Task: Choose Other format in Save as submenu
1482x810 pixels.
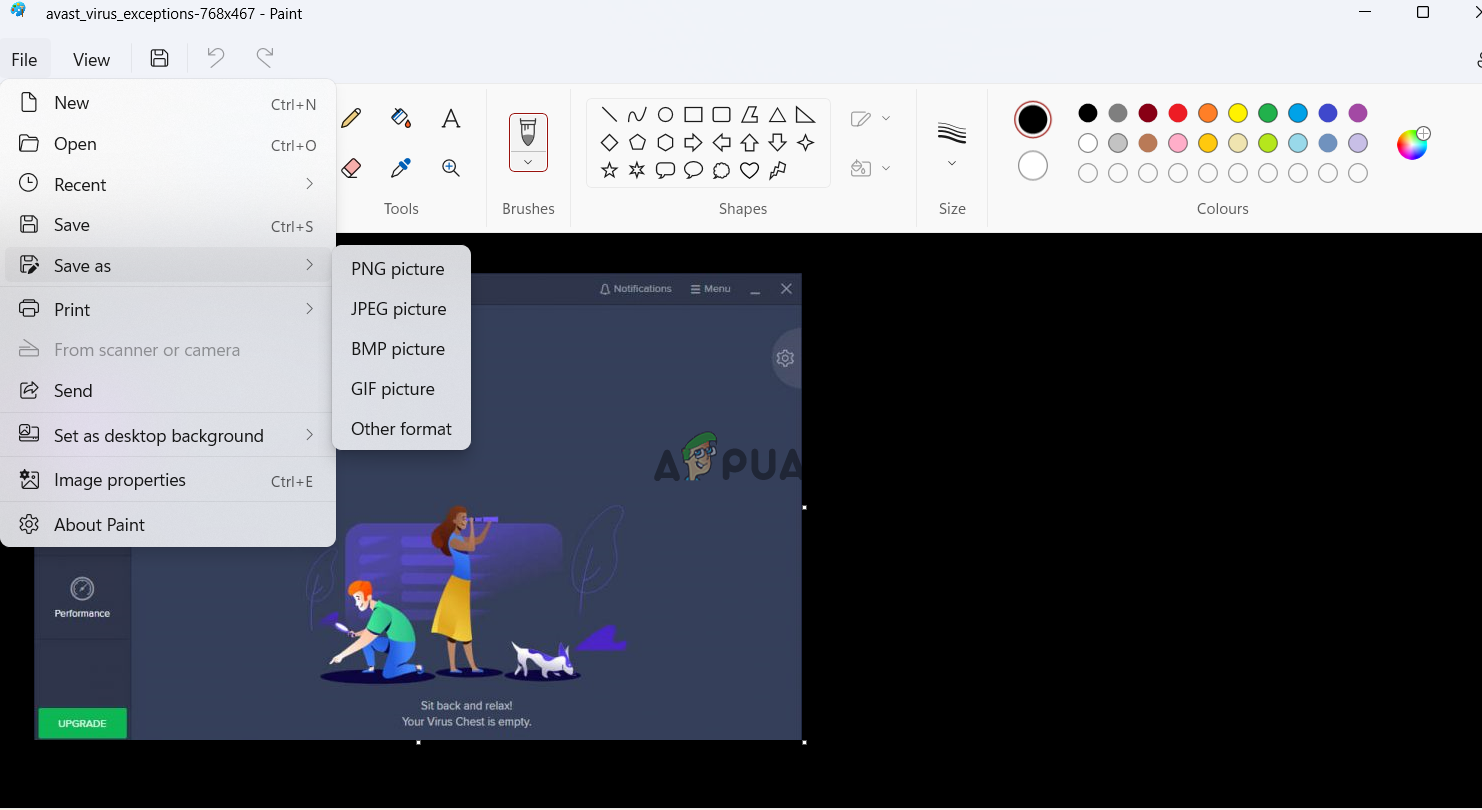Action: coord(401,429)
